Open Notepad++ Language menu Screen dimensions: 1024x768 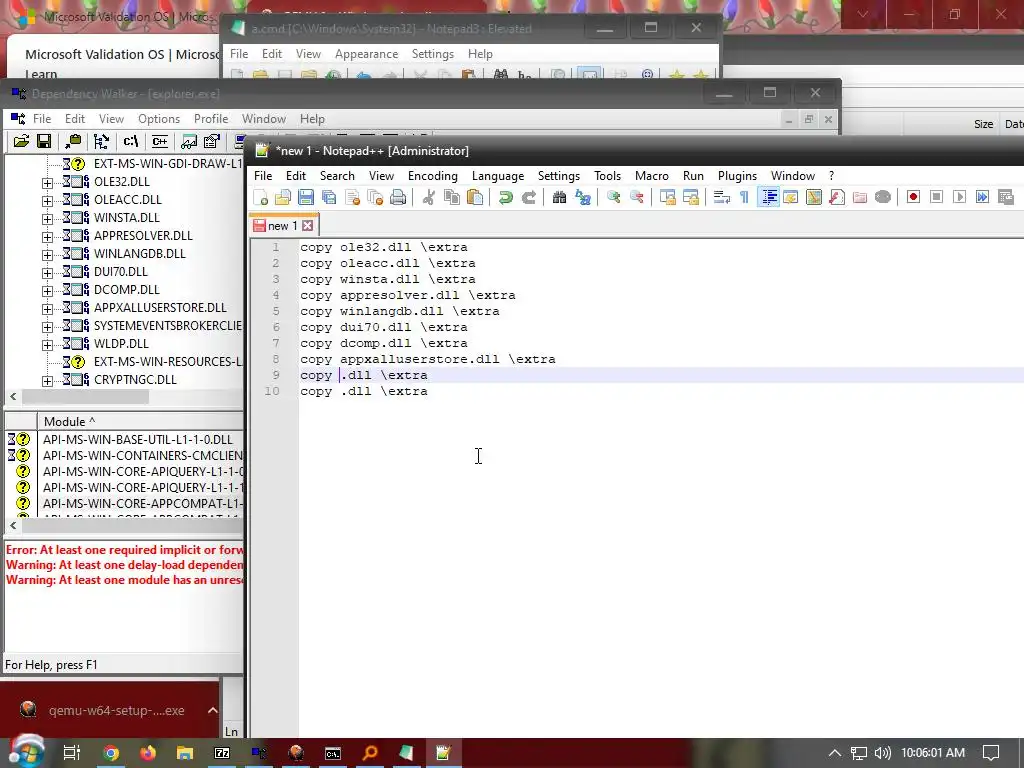(498, 176)
